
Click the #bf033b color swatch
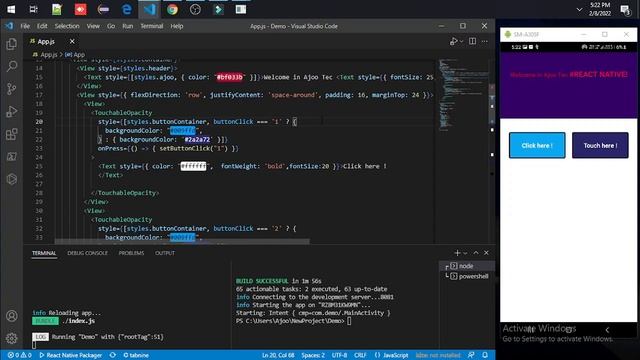click(229, 77)
